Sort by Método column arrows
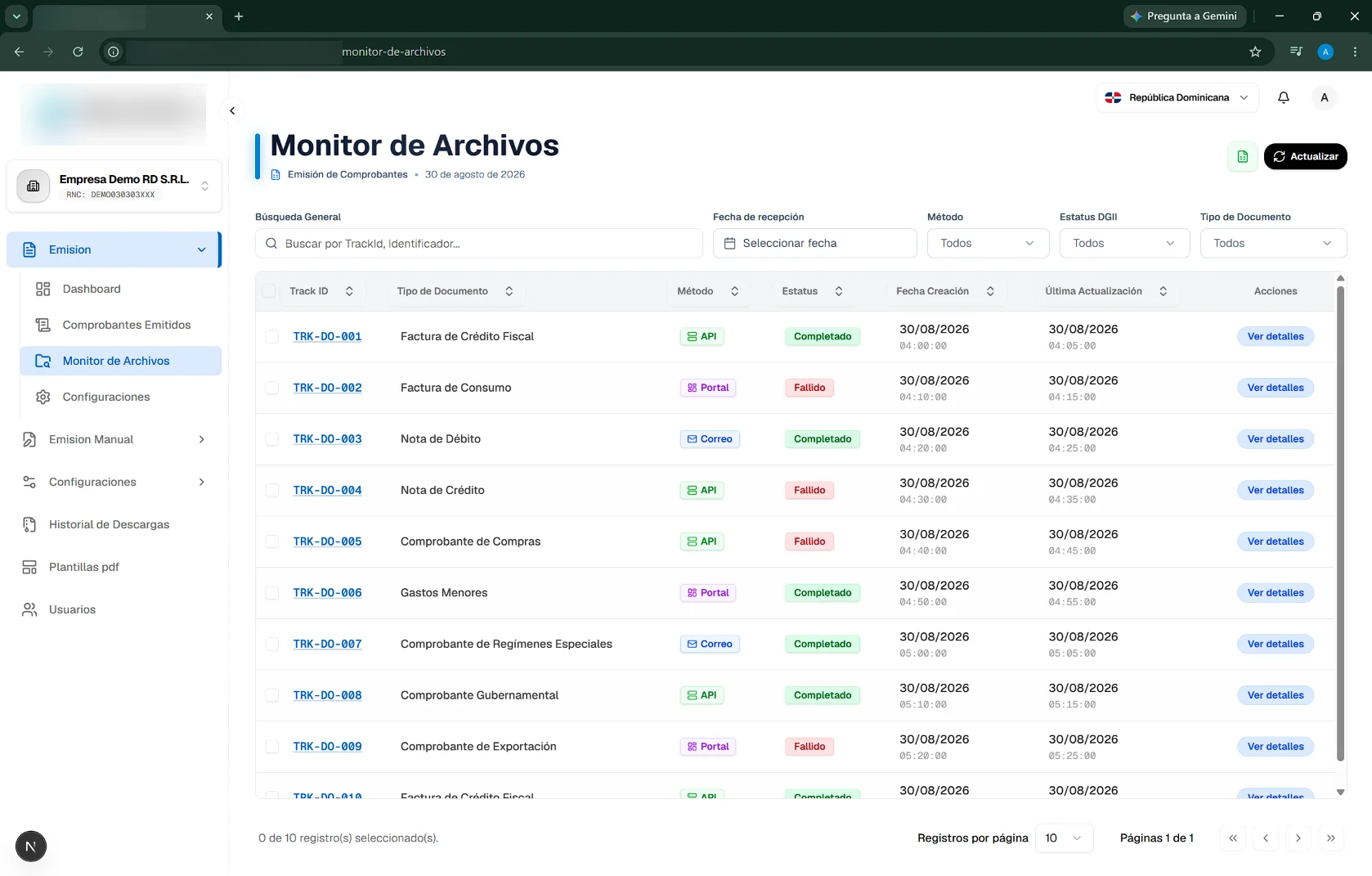The width and height of the screenshot is (1372, 876). point(734,291)
